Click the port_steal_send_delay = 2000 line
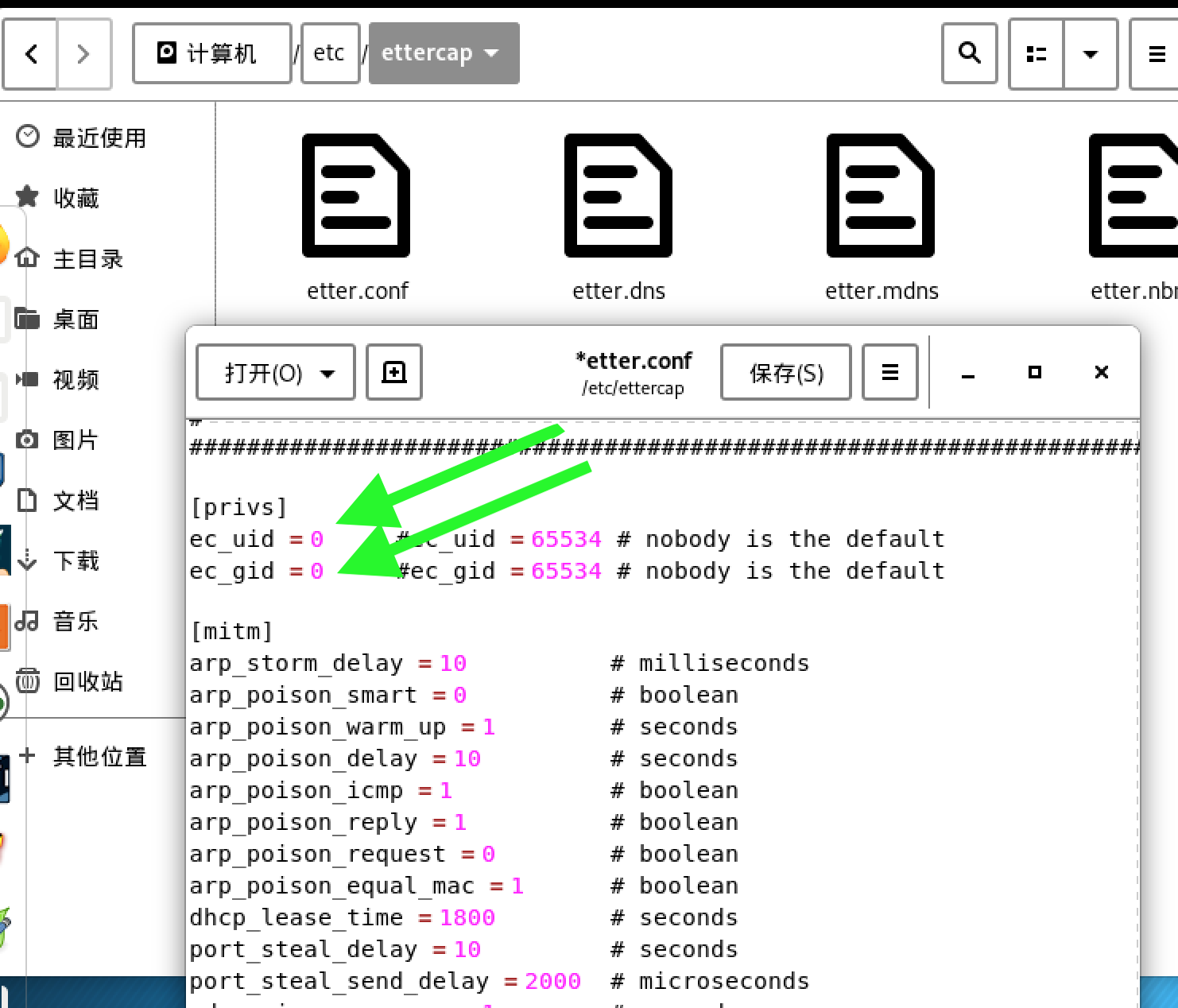The width and height of the screenshot is (1178, 1008). [x=386, y=981]
